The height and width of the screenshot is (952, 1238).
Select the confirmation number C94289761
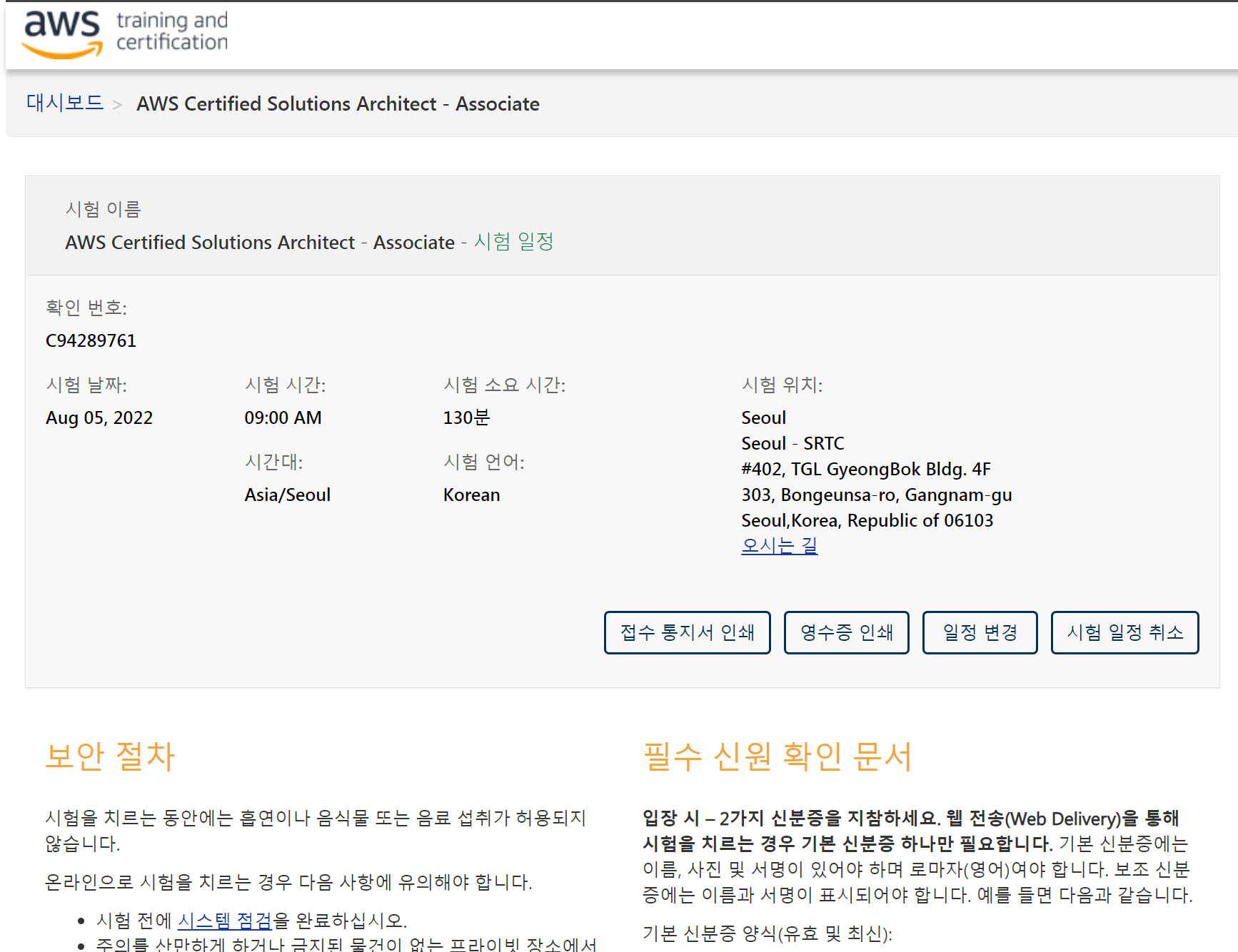point(91,340)
